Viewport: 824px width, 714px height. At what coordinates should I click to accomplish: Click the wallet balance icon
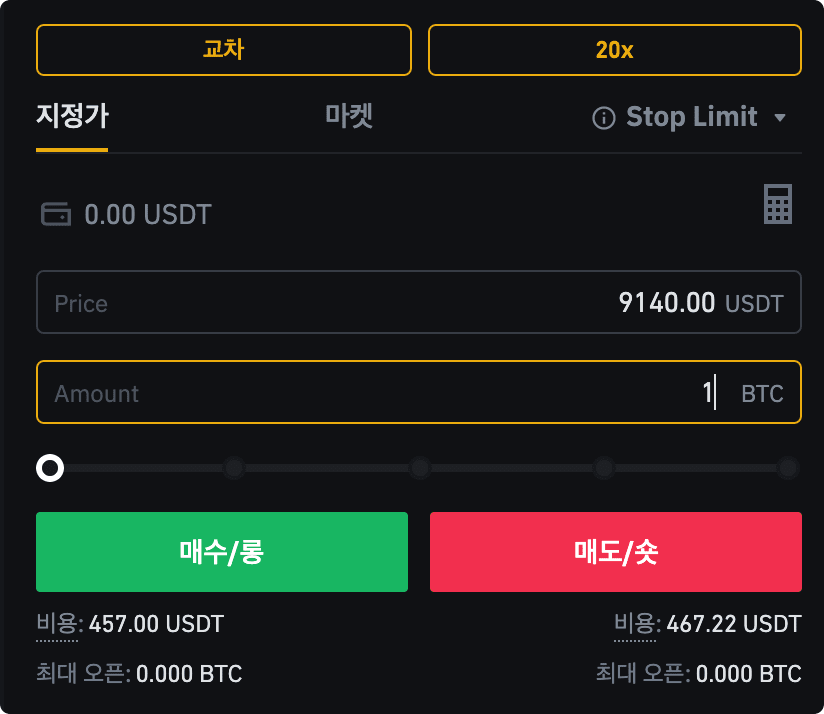coord(56,214)
